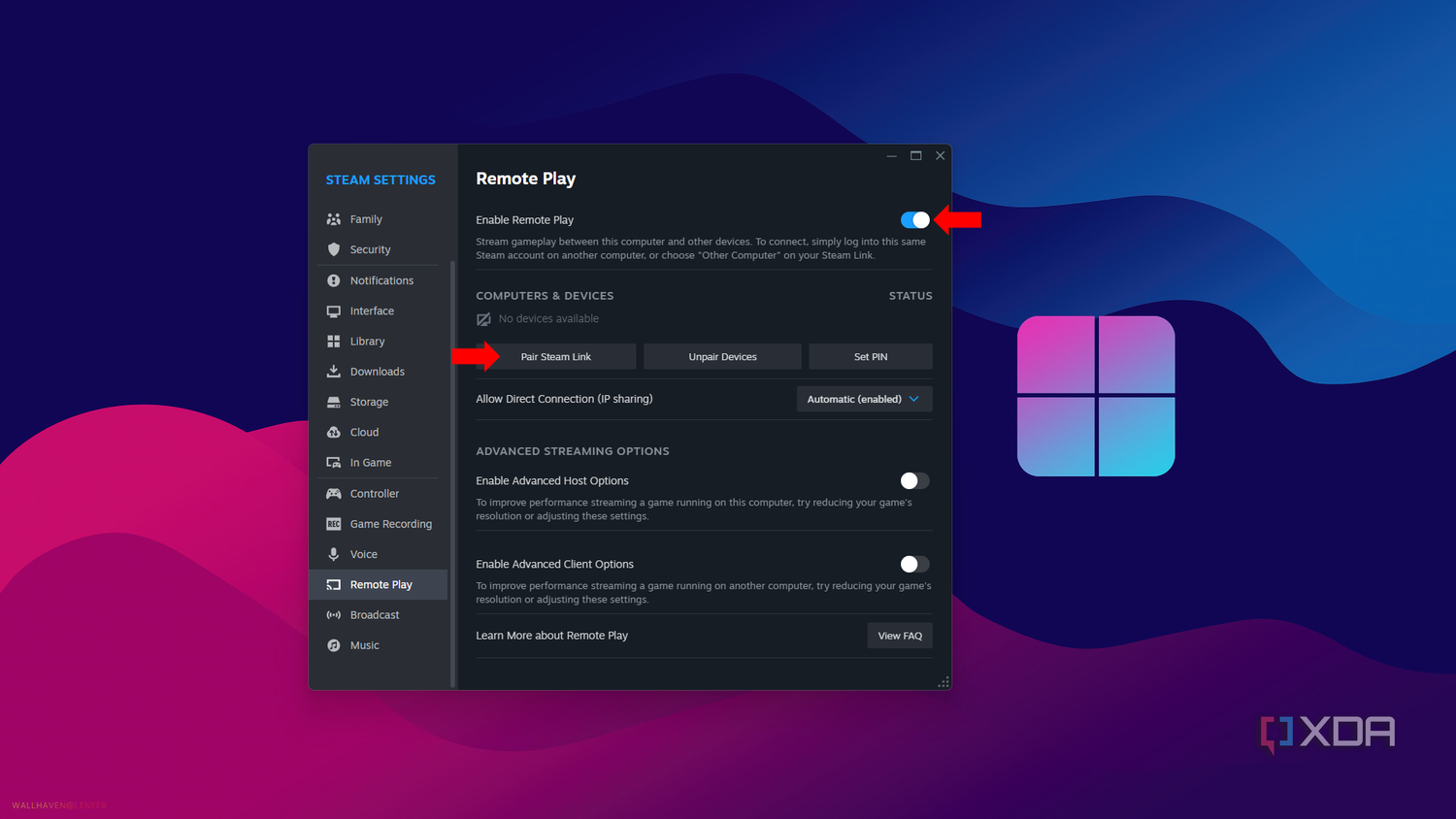The height and width of the screenshot is (819, 1456).
Task: Click the STATUS column header
Action: click(910, 296)
